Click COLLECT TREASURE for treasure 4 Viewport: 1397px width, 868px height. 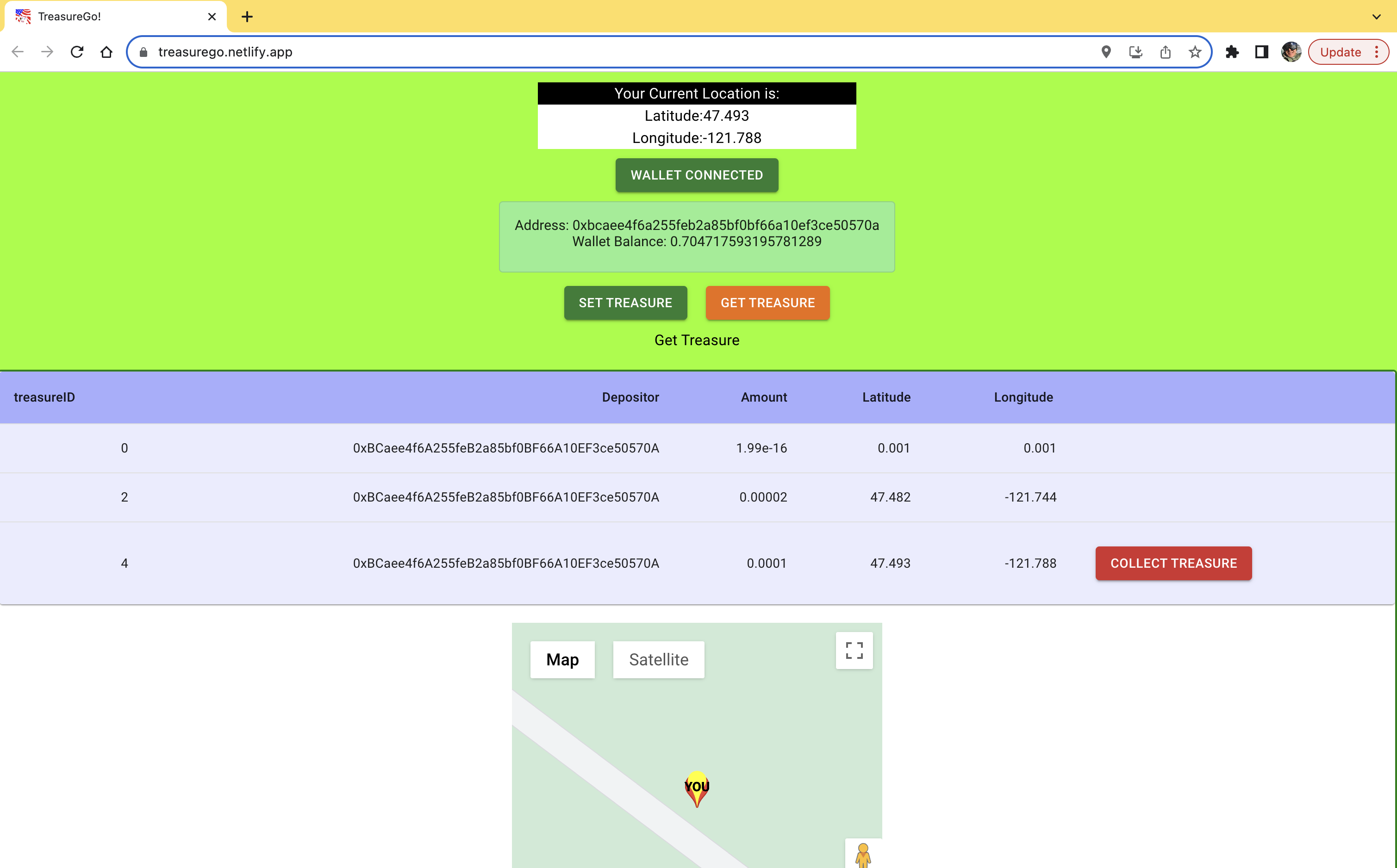coord(1173,563)
